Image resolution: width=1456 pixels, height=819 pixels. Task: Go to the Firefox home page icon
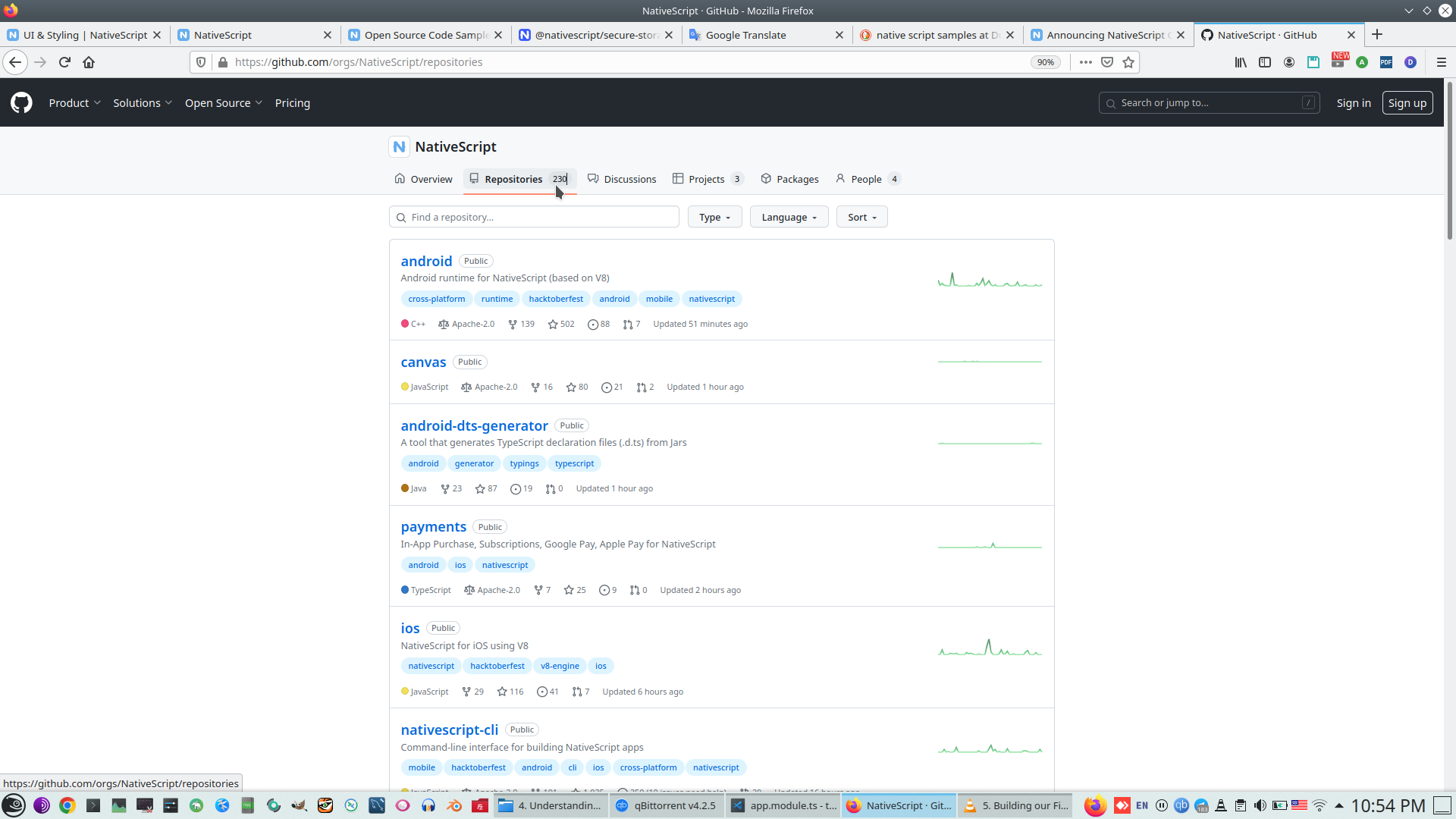[x=89, y=62]
